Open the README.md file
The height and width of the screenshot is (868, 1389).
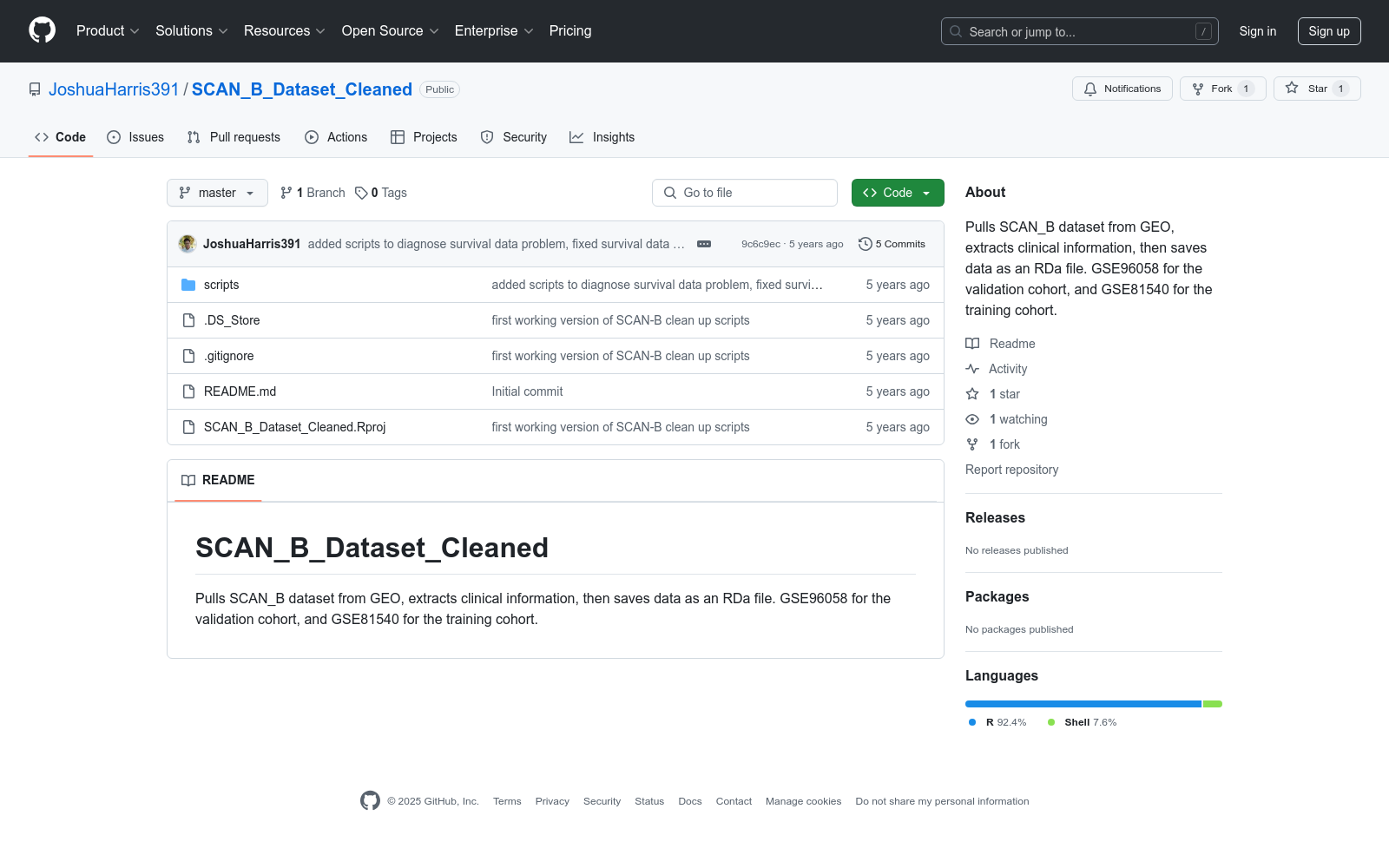coord(240,391)
